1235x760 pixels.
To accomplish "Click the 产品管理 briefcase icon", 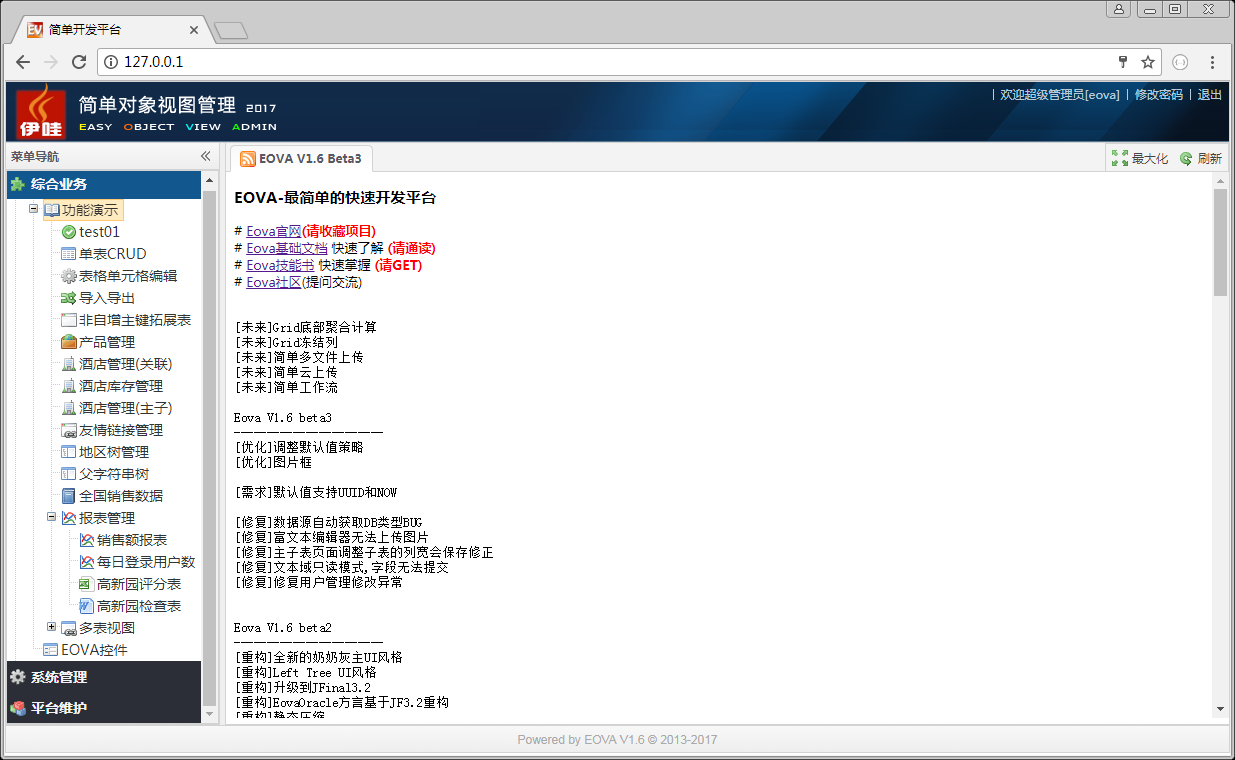I will [x=69, y=342].
